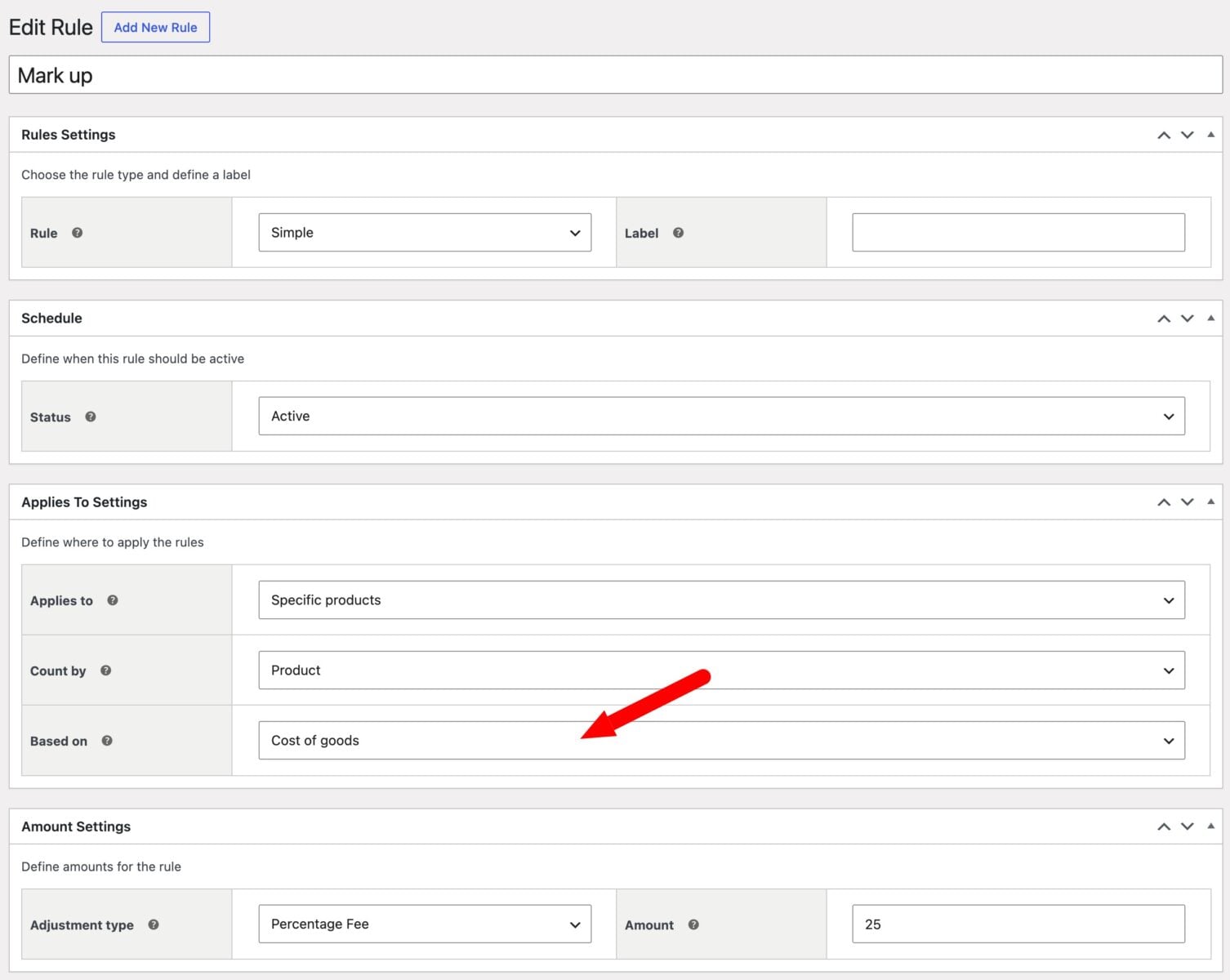Move Amount Settings panel down

point(1188,826)
